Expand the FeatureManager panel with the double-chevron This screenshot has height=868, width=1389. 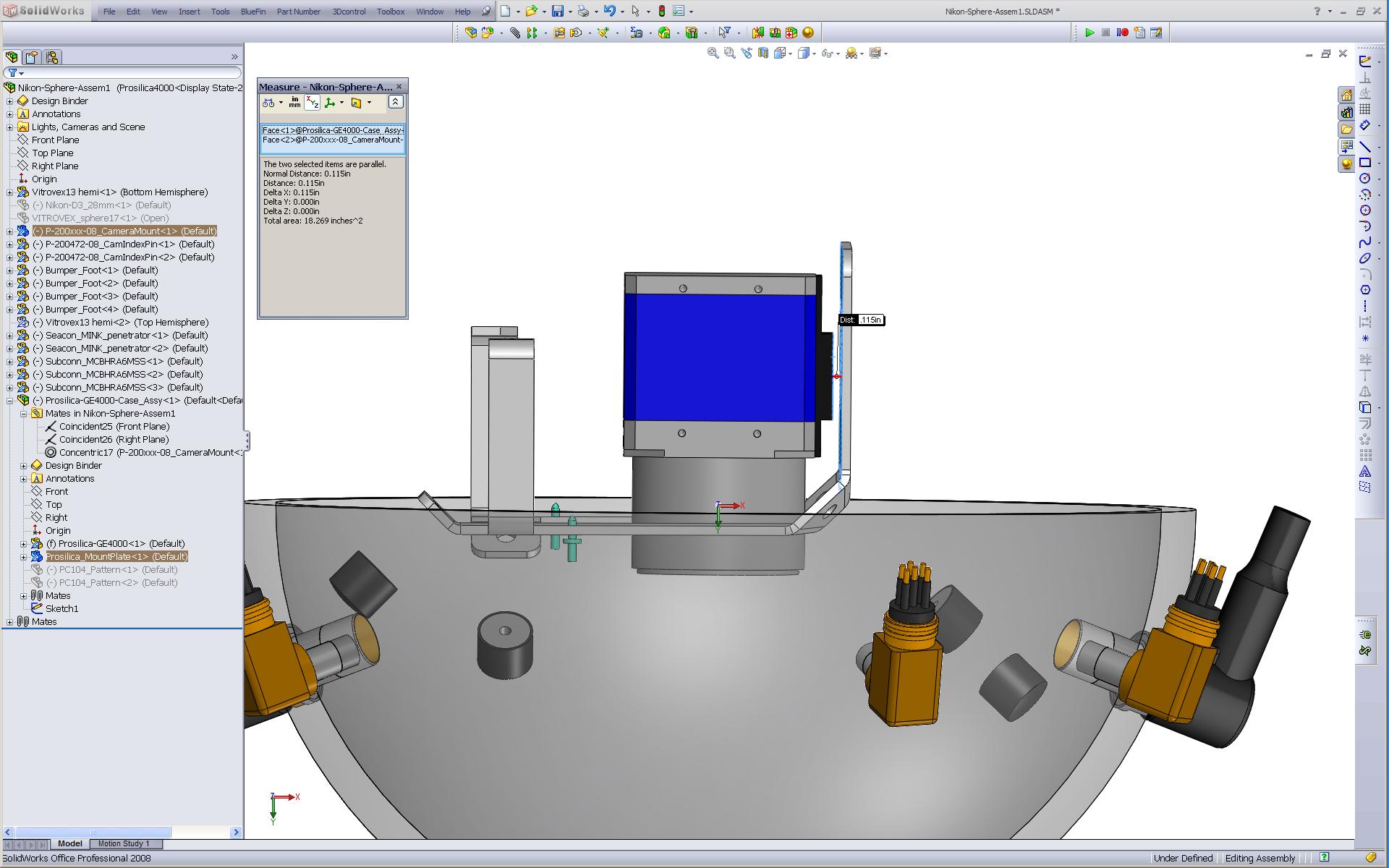point(234,57)
